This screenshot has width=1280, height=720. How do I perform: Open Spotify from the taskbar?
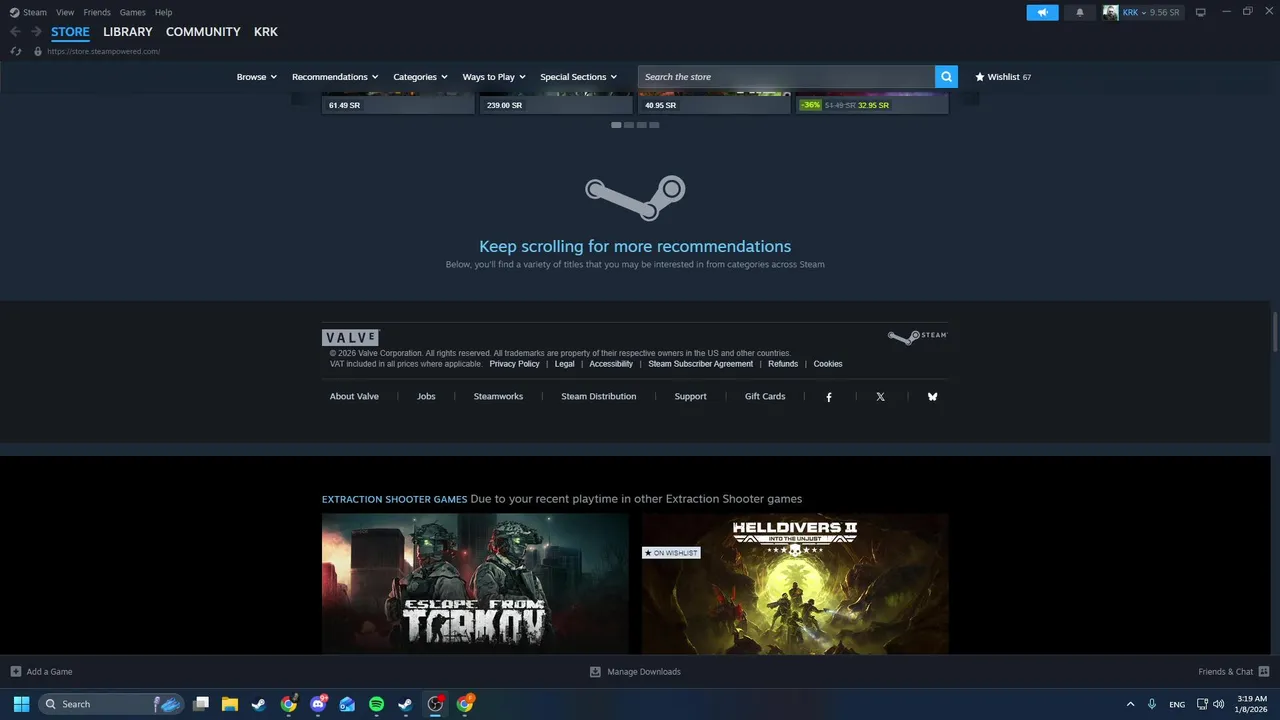(376, 704)
